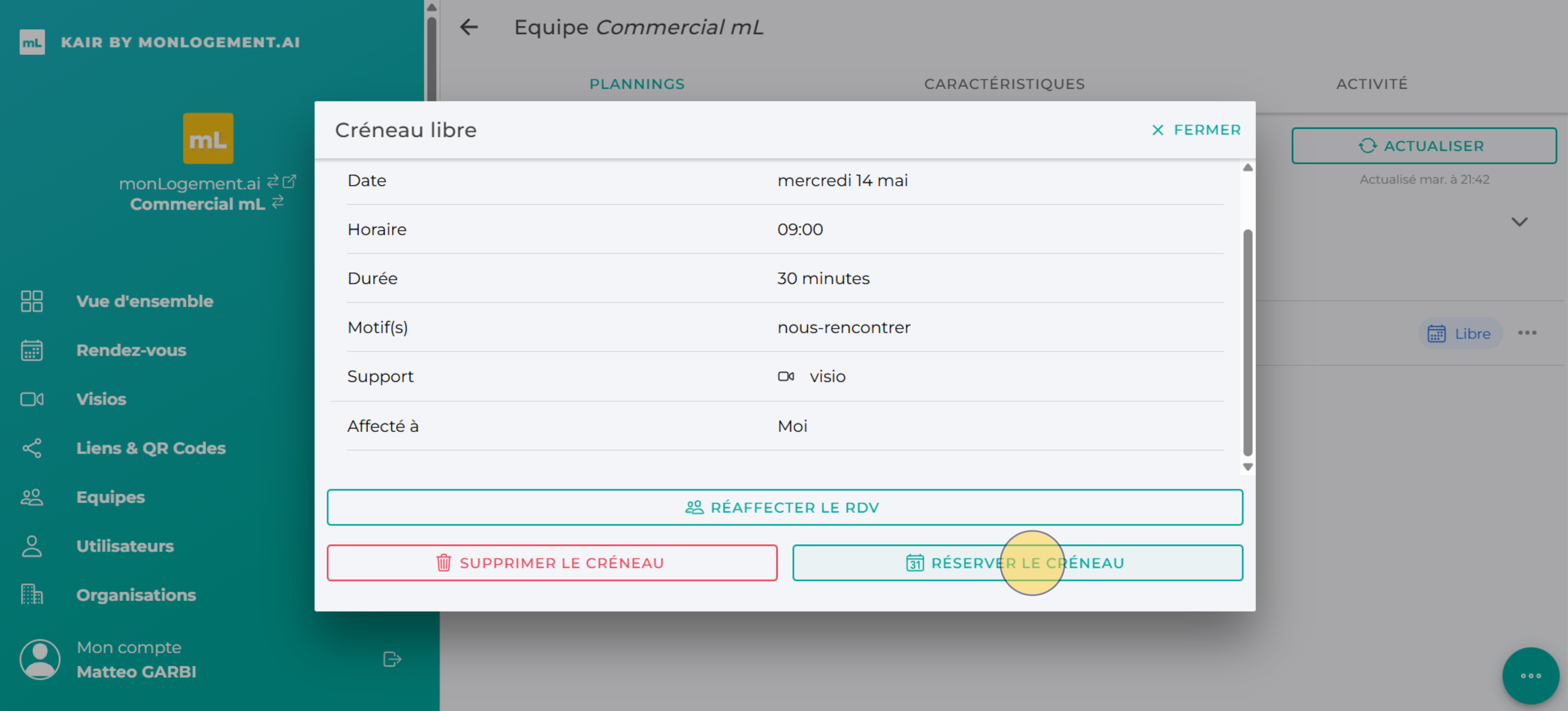This screenshot has height=711, width=1568.
Task: Close the dialog with Fermer
Action: 1196,130
